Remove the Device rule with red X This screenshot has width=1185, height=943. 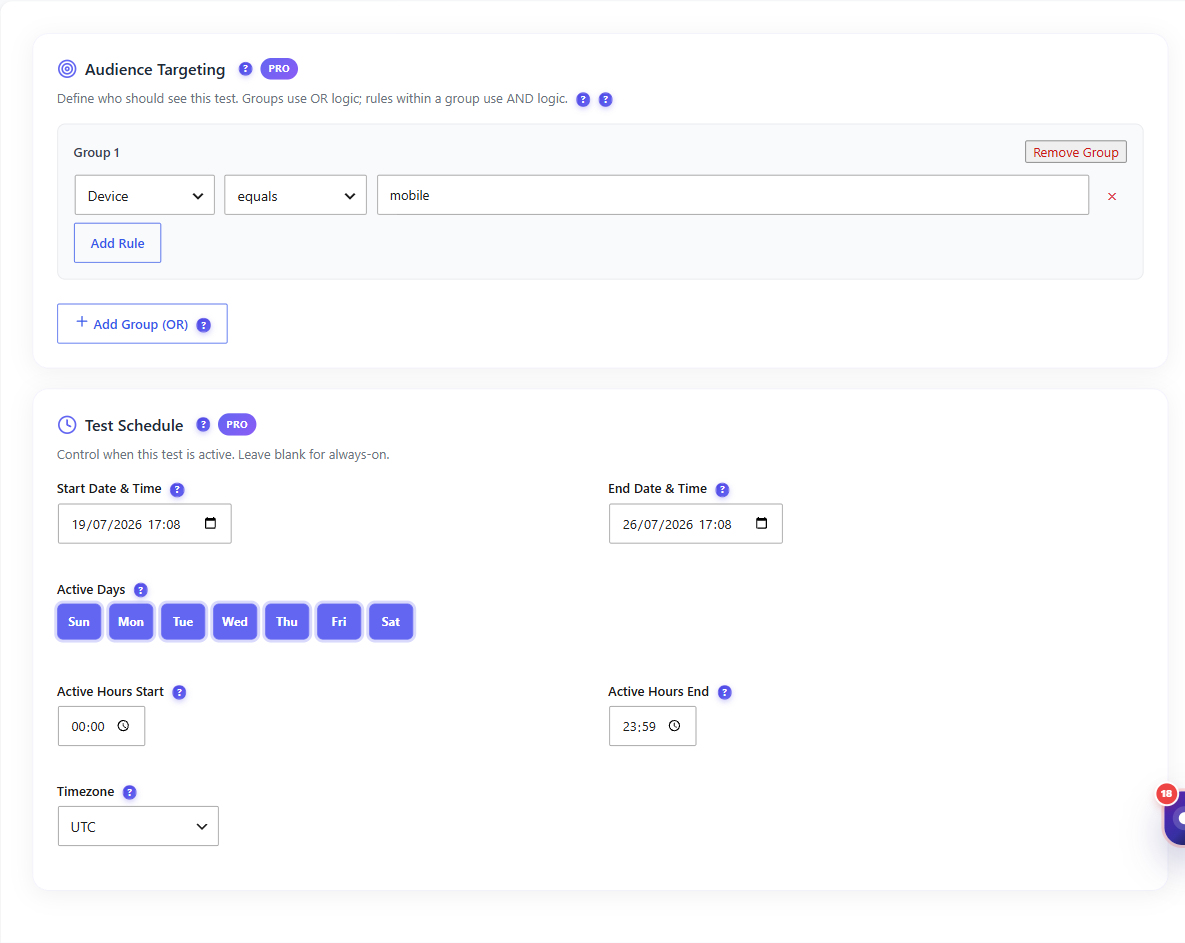point(1112,196)
